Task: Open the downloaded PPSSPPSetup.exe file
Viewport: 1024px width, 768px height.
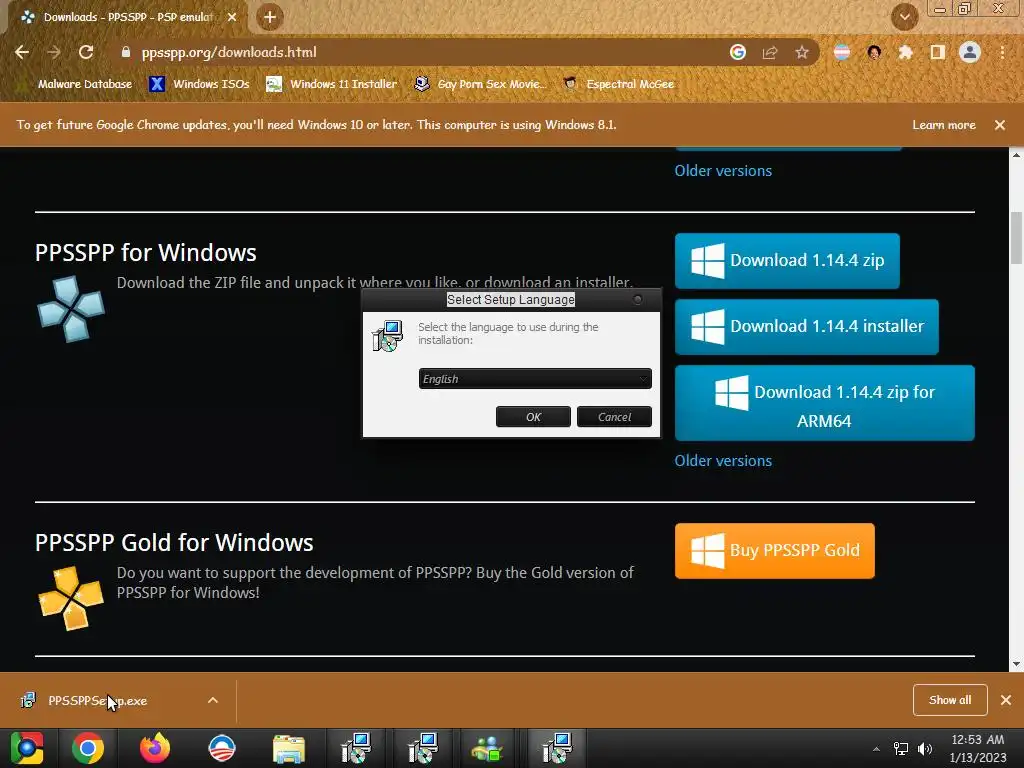Action: point(98,701)
